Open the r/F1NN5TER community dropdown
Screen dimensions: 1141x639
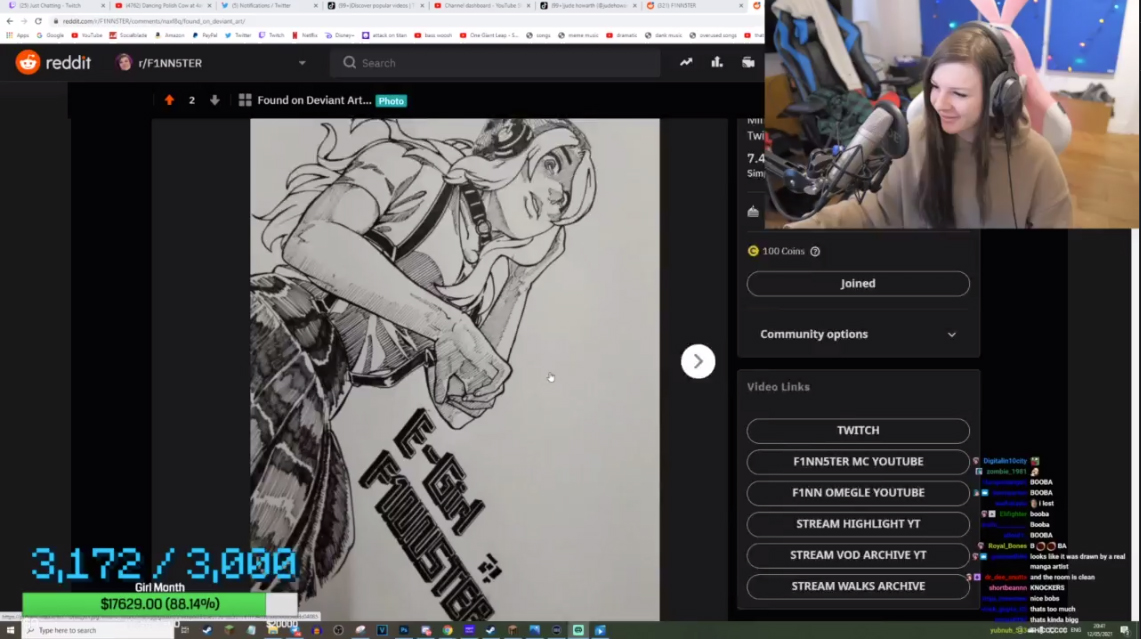(x=302, y=63)
